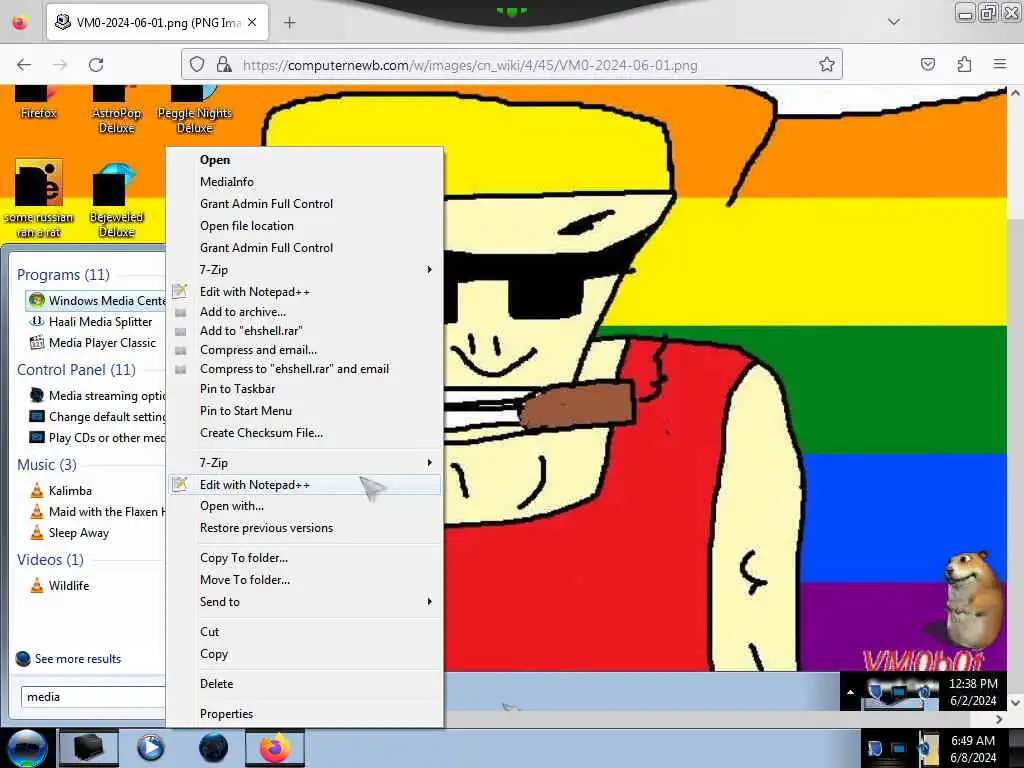Switch to the VM0-2024-06-01.png tab
The image size is (1024, 768).
click(x=157, y=22)
